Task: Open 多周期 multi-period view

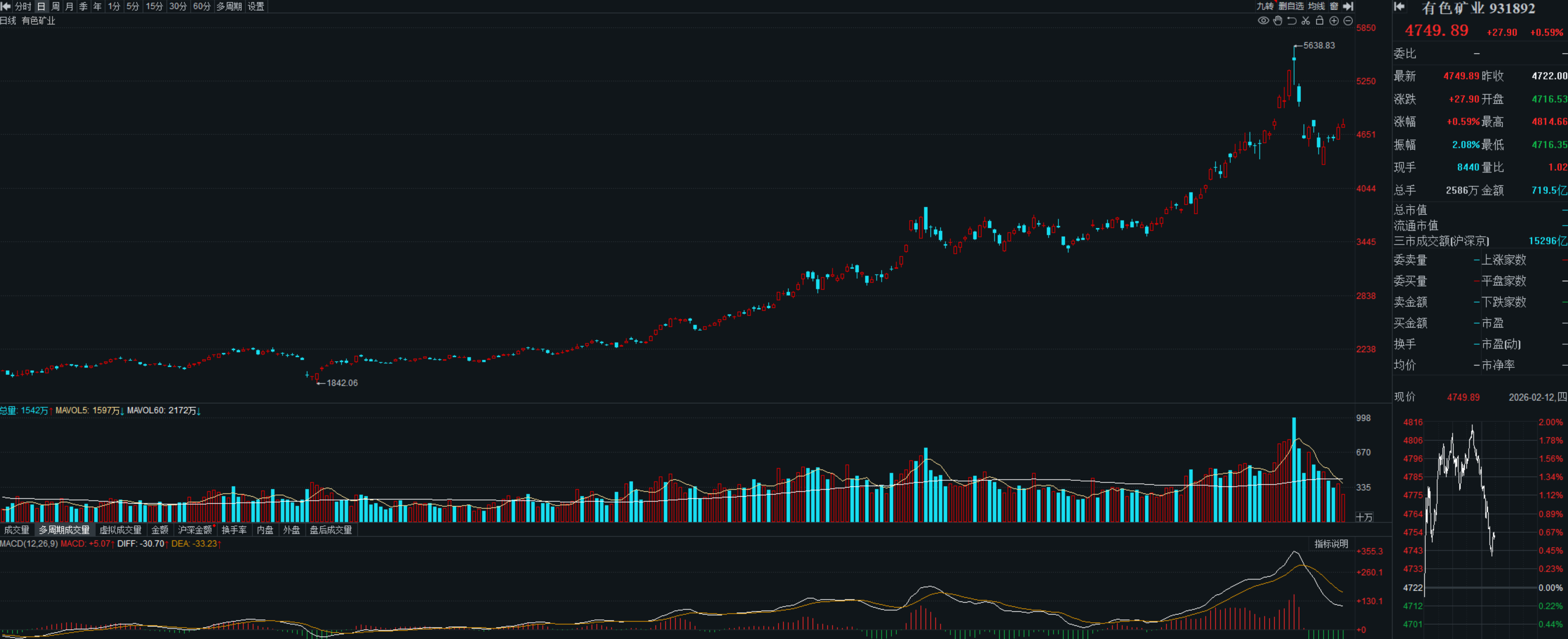Action: click(229, 6)
